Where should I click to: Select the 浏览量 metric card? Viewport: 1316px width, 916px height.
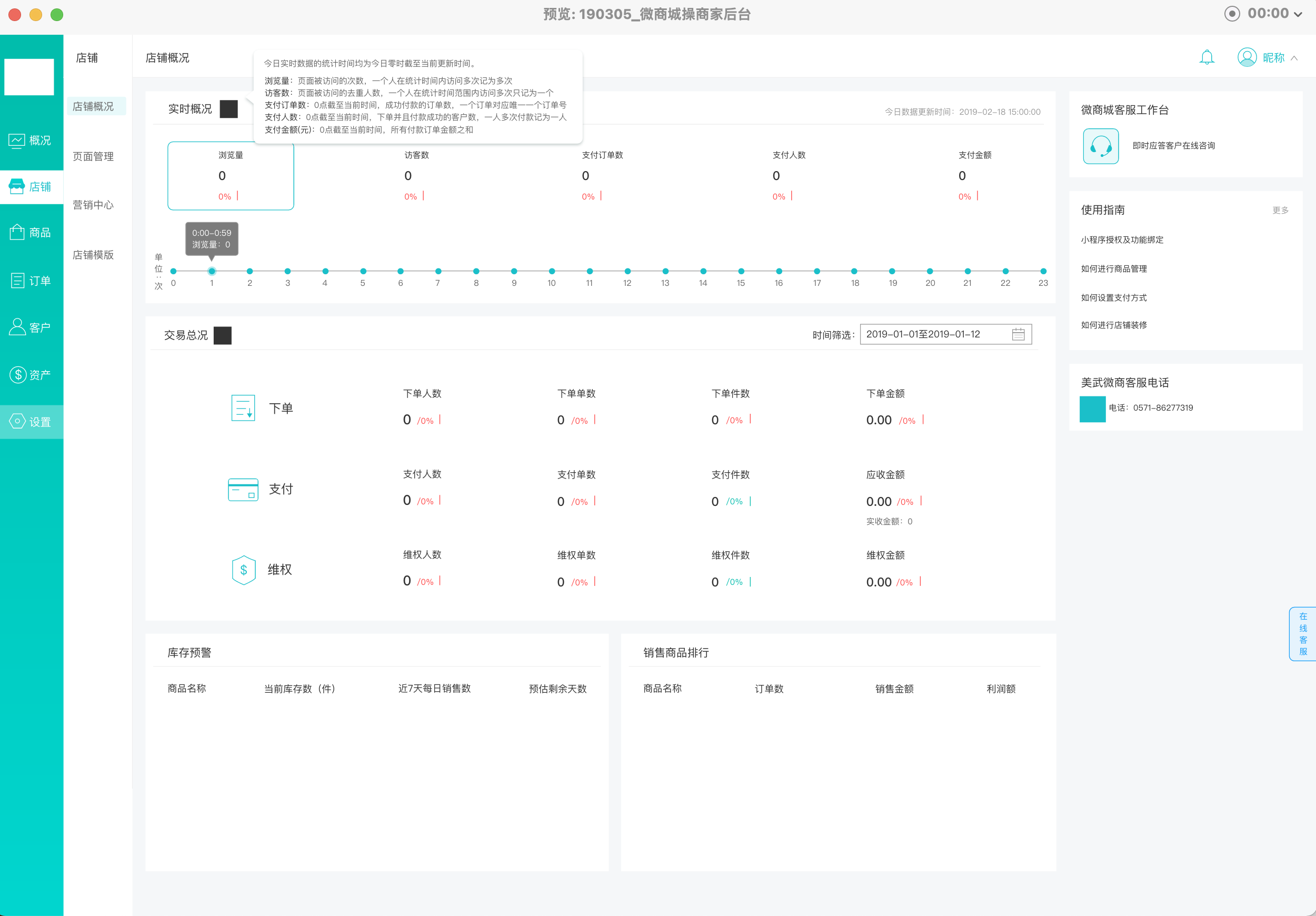pos(231,176)
